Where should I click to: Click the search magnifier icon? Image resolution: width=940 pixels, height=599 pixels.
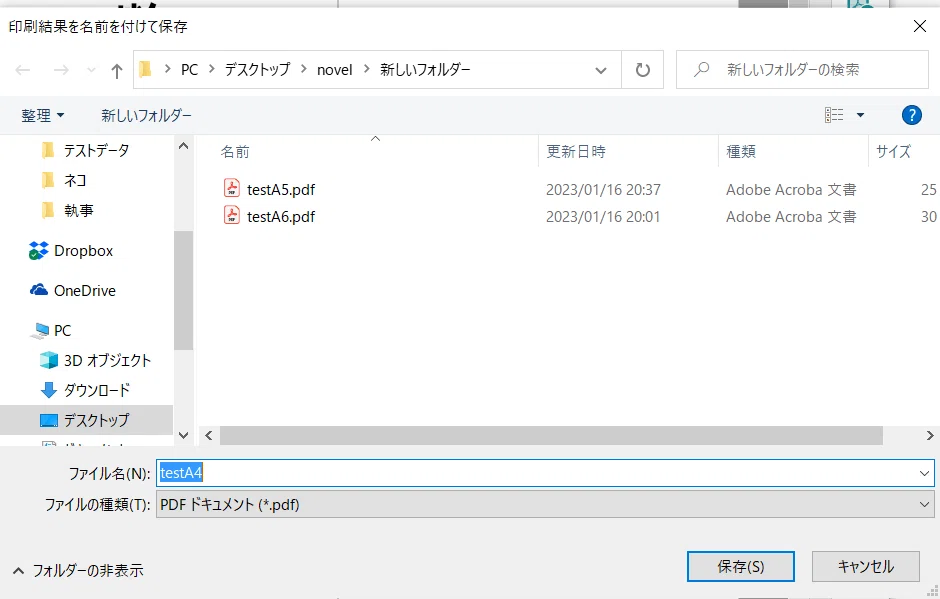click(x=701, y=70)
